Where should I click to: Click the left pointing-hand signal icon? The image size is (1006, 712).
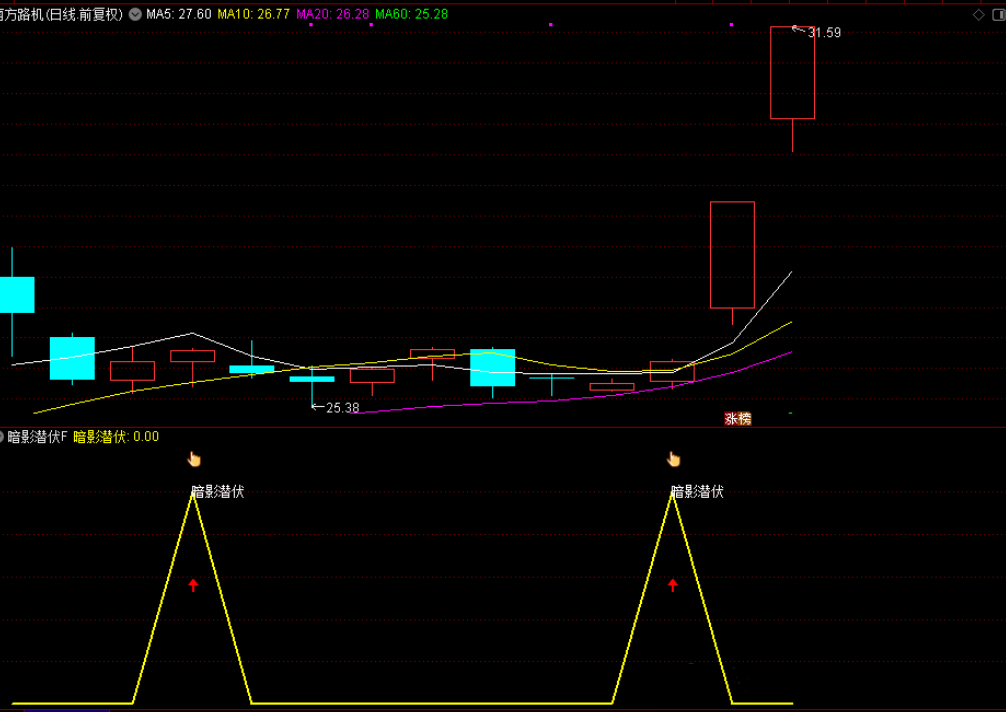tap(194, 459)
